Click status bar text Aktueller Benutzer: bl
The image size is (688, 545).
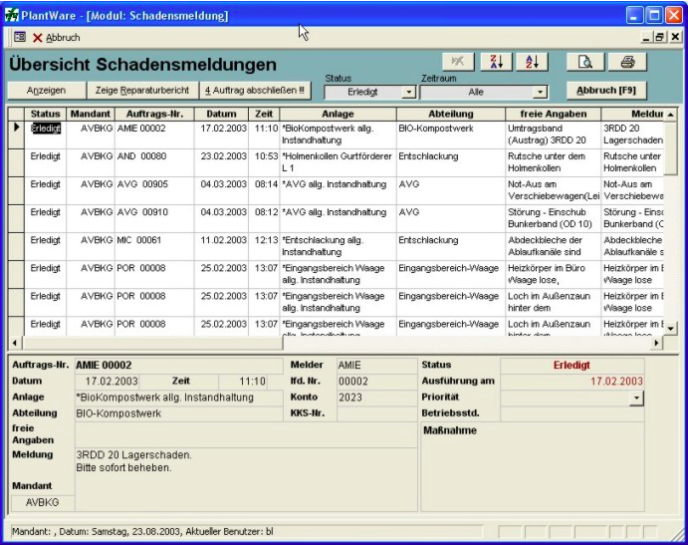point(229,532)
